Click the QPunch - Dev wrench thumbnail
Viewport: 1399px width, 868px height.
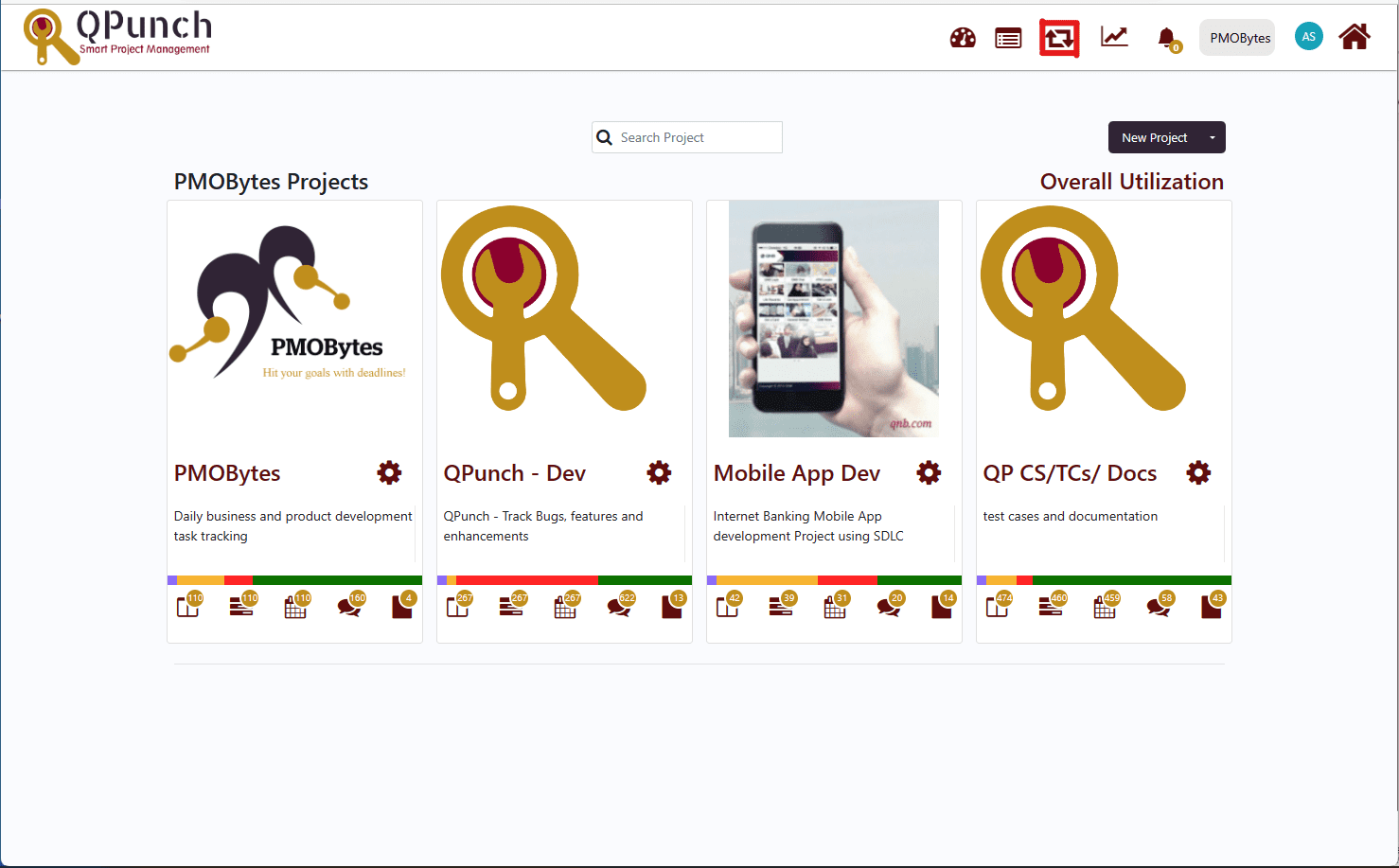544,309
